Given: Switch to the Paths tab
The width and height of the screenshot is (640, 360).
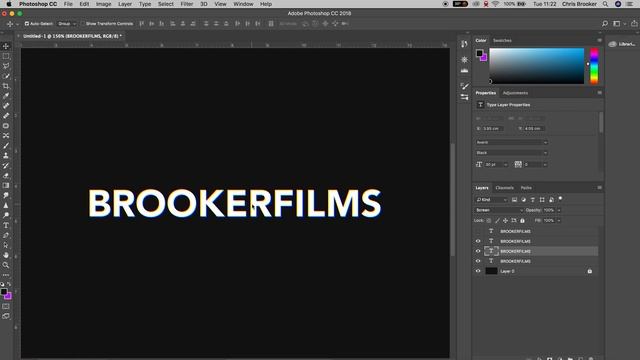Looking at the screenshot, I should (526, 188).
